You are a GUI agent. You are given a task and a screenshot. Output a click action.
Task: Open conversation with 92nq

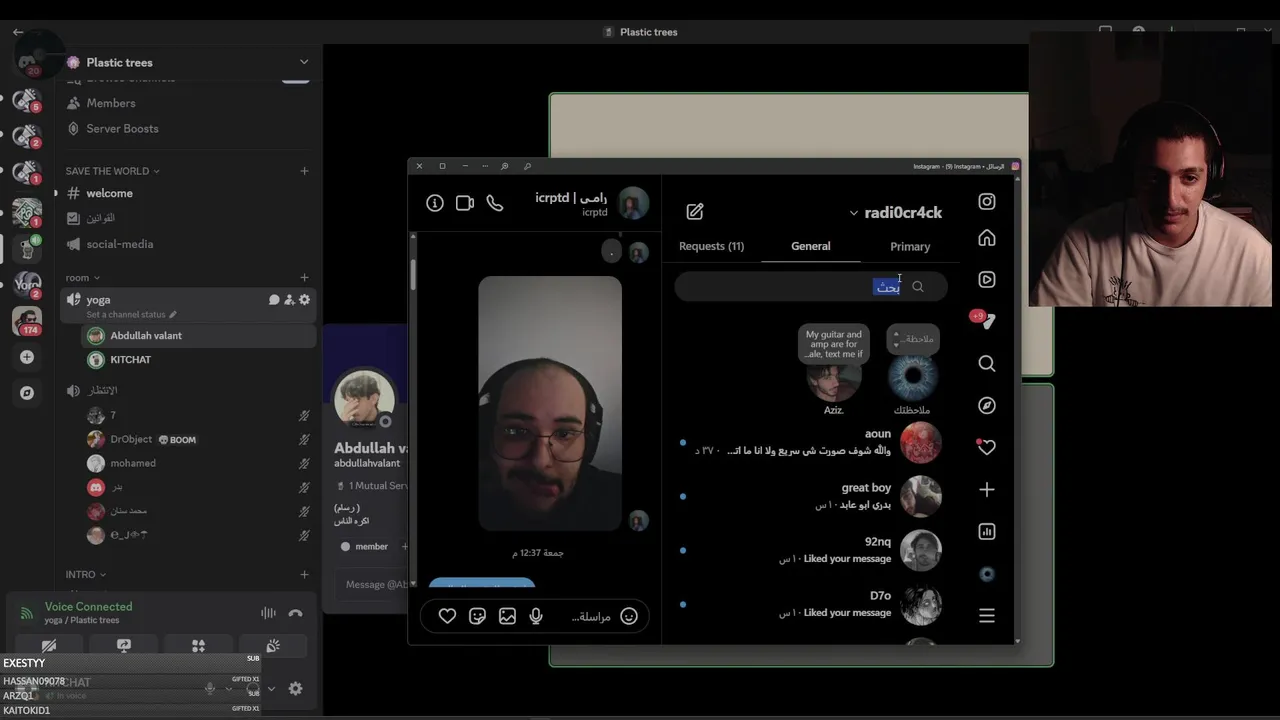click(810, 550)
